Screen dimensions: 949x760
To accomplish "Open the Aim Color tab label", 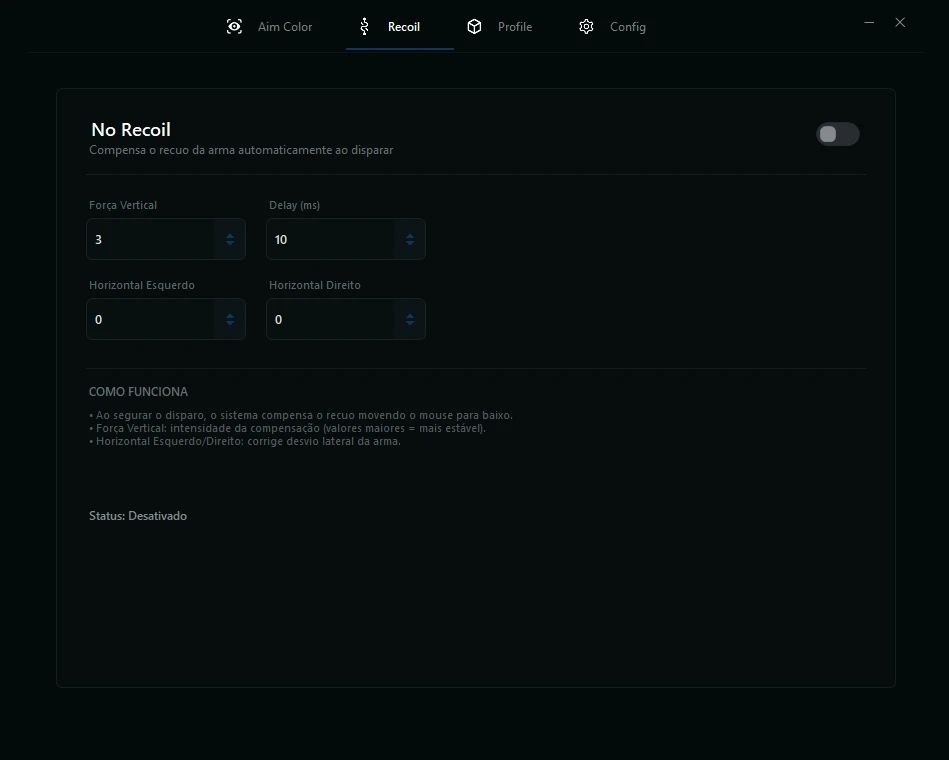I will point(285,27).
